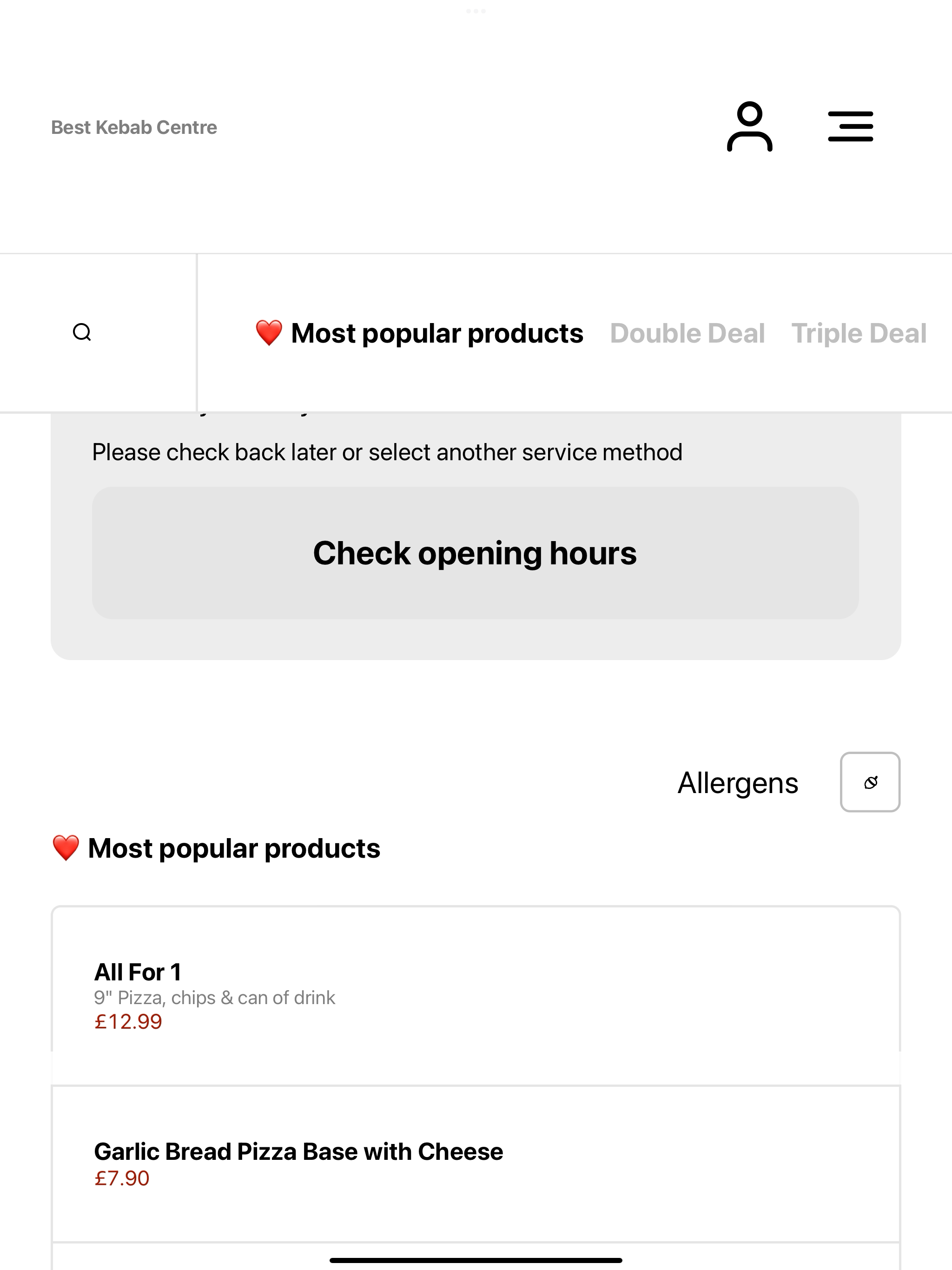Select the Most popular products tab

point(419,333)
